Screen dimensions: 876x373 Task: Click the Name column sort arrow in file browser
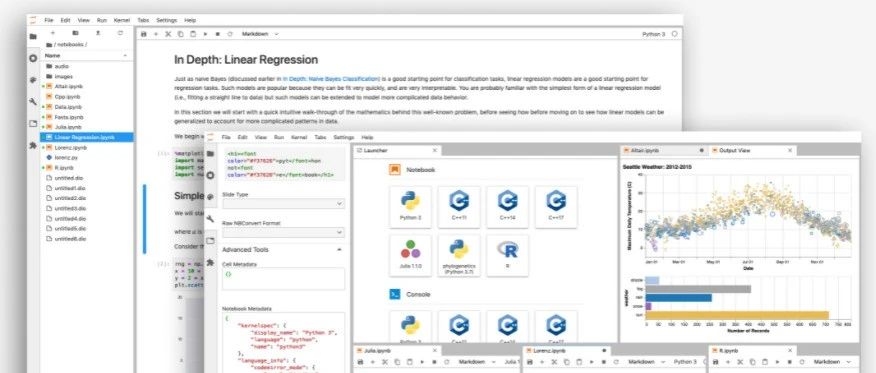[x=125, y=56]
